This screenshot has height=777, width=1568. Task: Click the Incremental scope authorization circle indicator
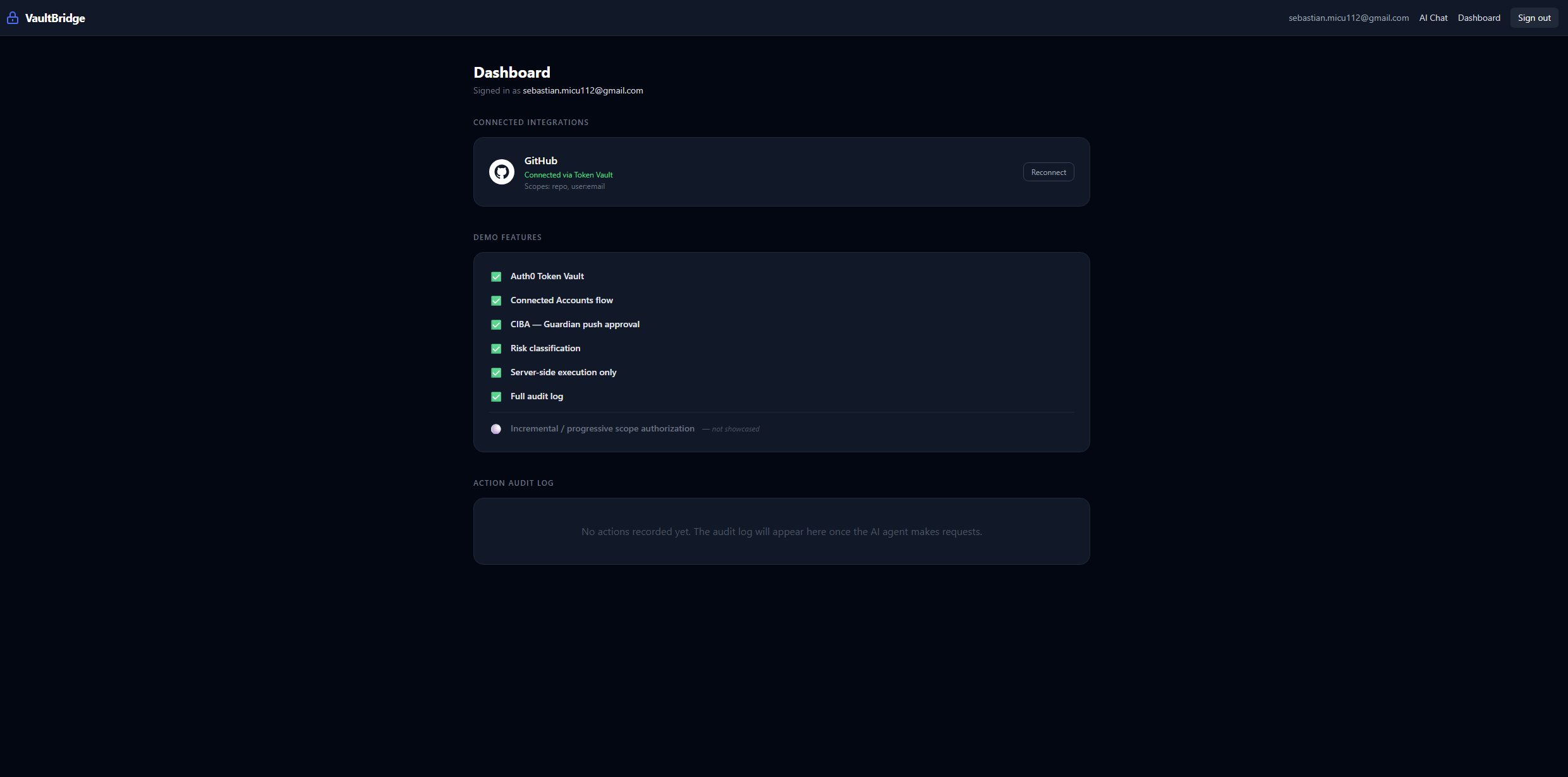tap(496, 429)
